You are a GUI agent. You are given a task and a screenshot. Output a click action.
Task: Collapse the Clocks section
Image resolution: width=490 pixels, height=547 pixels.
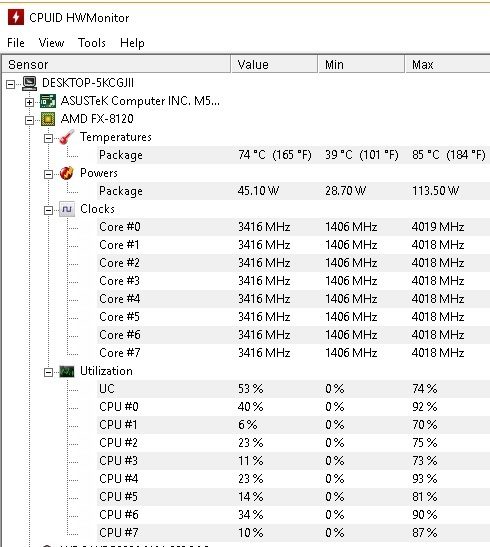[48, 210]
